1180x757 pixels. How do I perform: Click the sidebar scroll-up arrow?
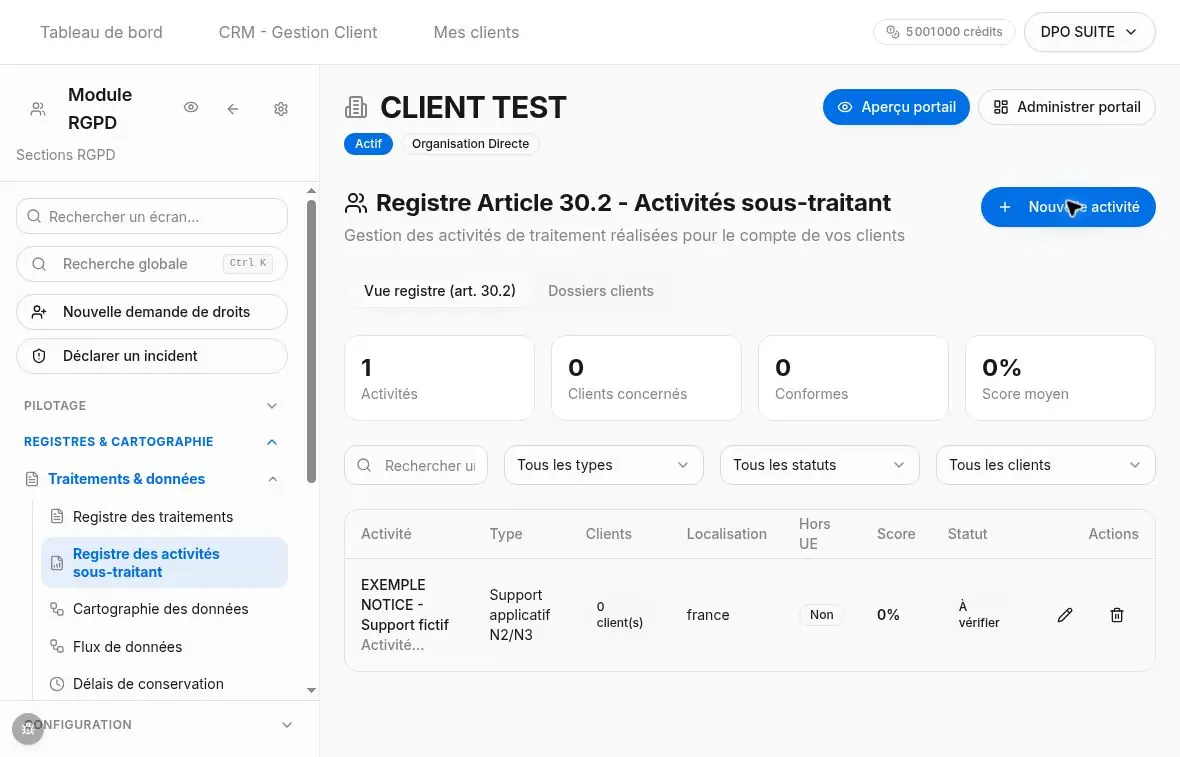(312, 191)
